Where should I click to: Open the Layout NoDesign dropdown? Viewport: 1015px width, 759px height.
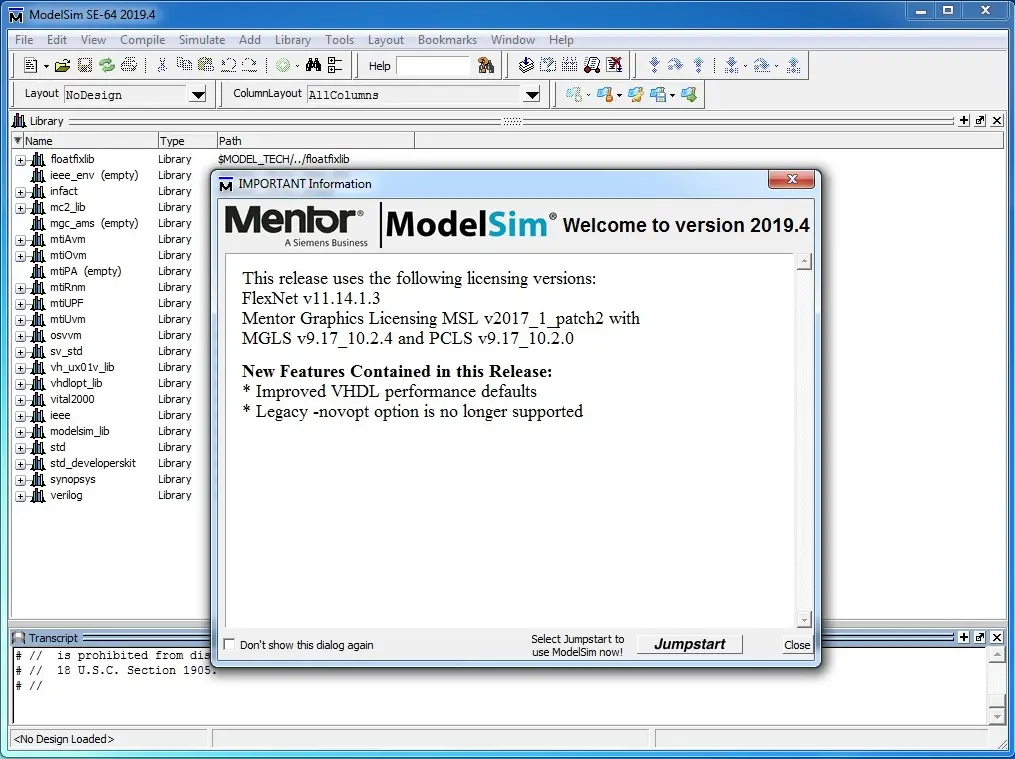point(198,95)
